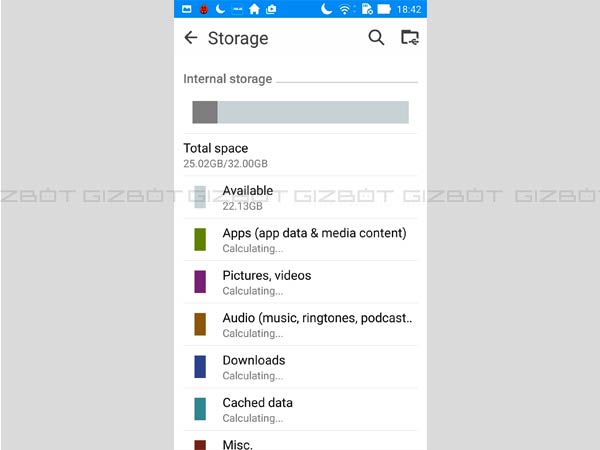
Task: Tap the Total space entry
Action: [x=225, y=155]
